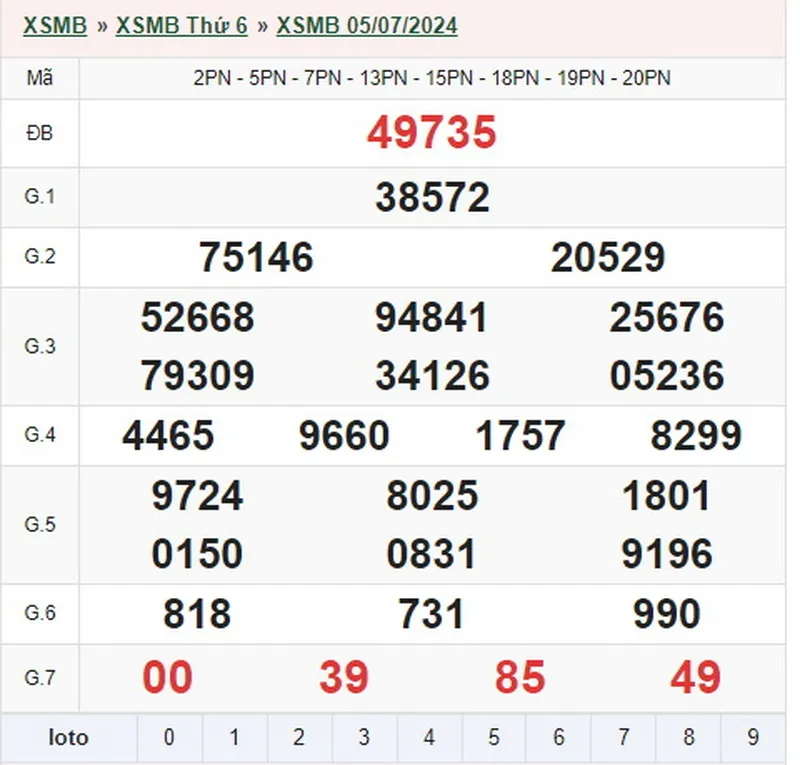Select loto digit 8

click(689, 738)
